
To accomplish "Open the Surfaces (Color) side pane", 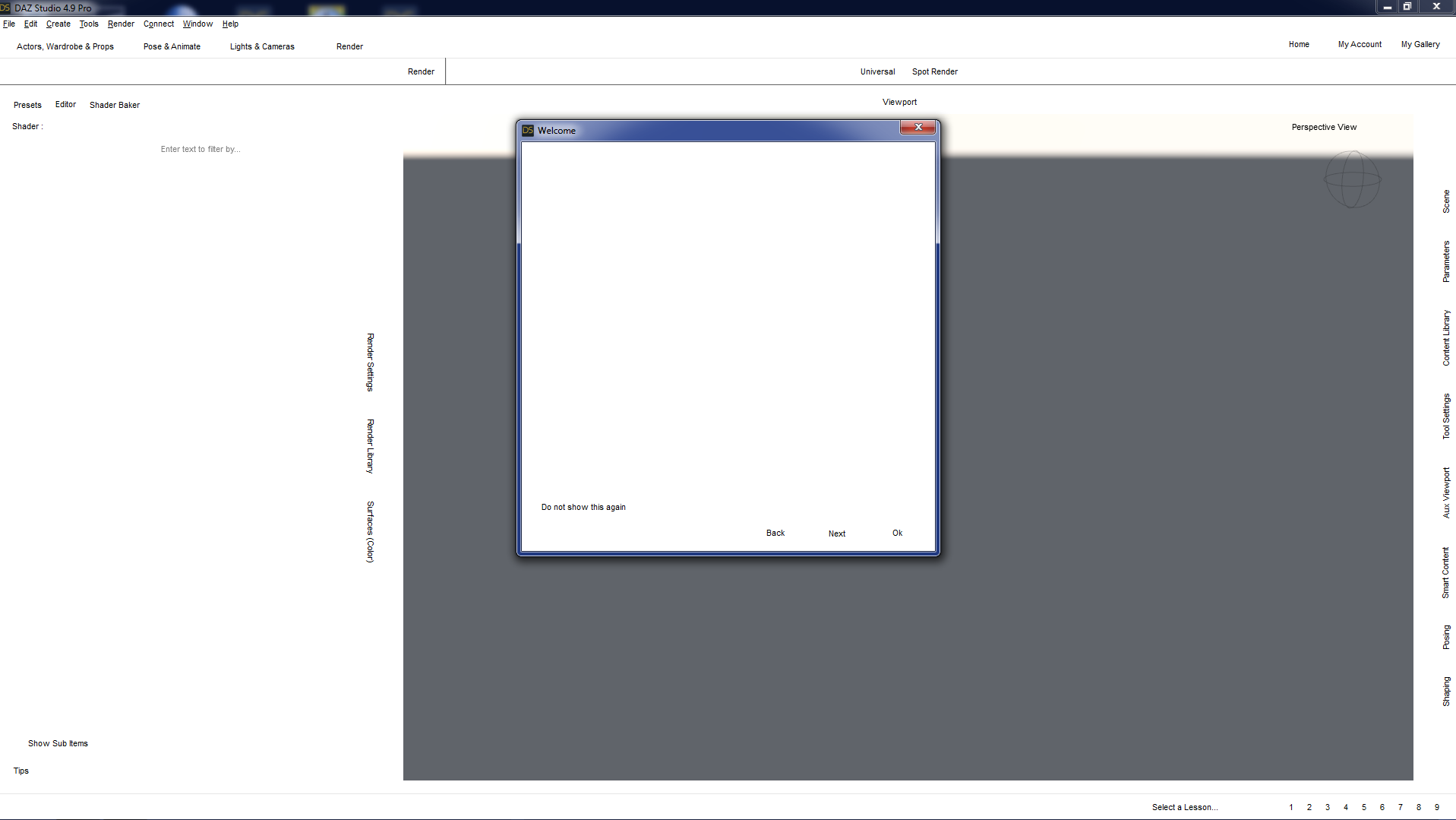I will (370, 532).
